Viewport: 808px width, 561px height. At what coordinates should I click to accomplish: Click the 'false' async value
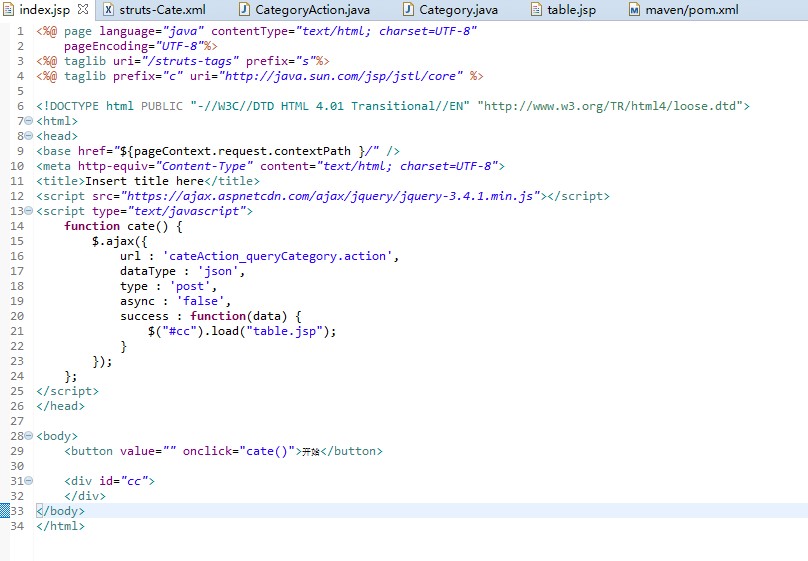(200, 301)
